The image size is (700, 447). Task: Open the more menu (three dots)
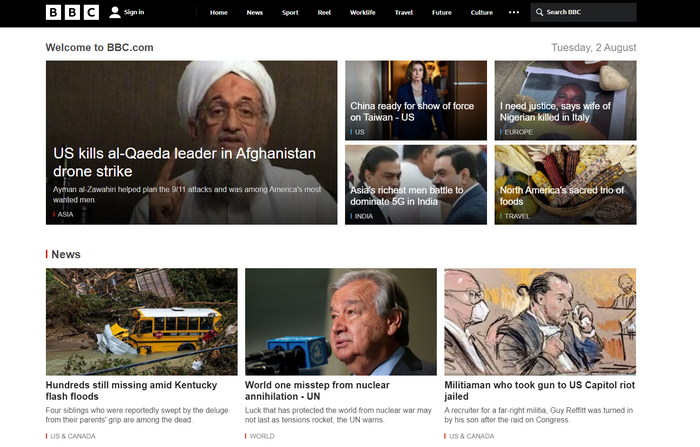pos(514,13)
